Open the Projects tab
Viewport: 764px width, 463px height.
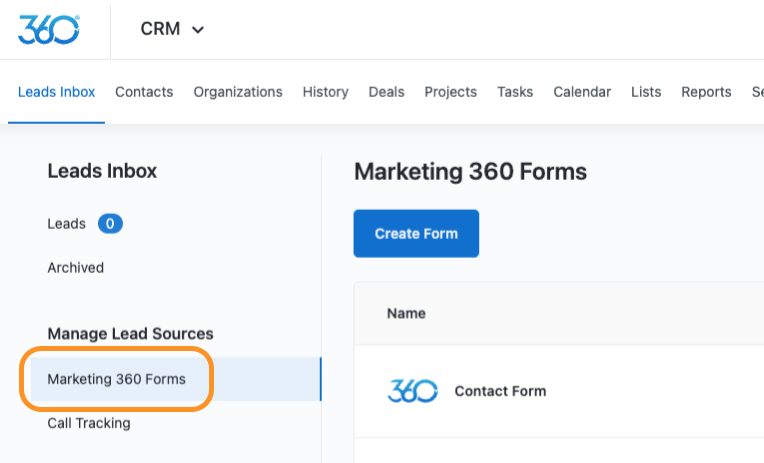[450, 92]
